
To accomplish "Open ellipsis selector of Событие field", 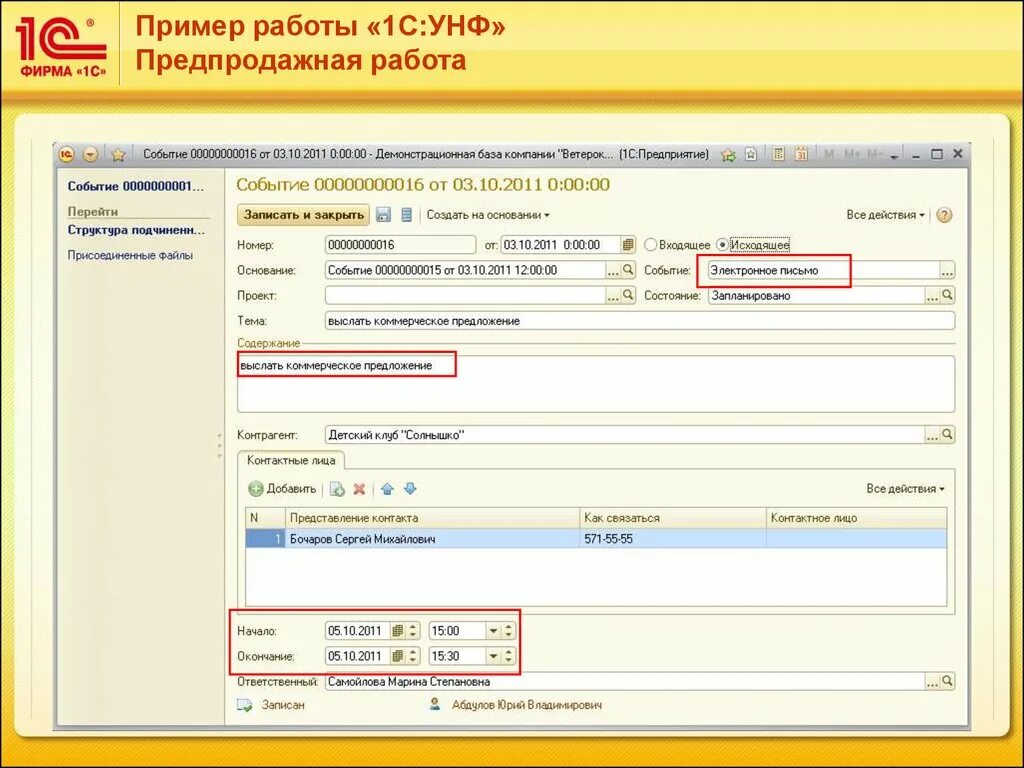I will tap(947, 270).
